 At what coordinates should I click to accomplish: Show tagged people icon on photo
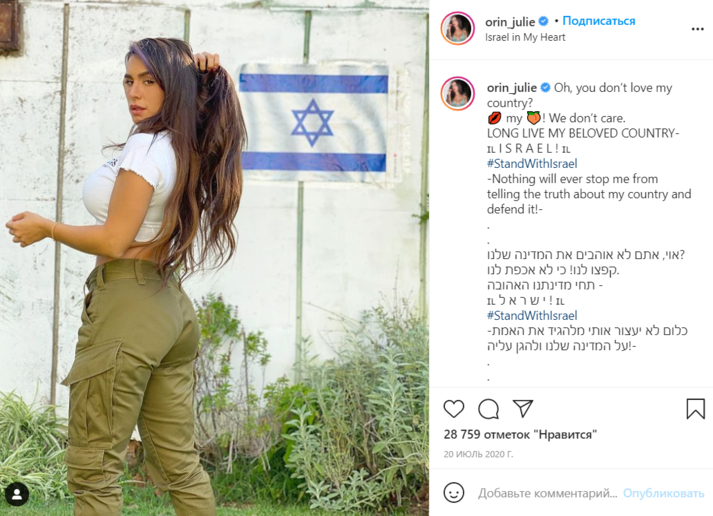[x=17, y=494]
